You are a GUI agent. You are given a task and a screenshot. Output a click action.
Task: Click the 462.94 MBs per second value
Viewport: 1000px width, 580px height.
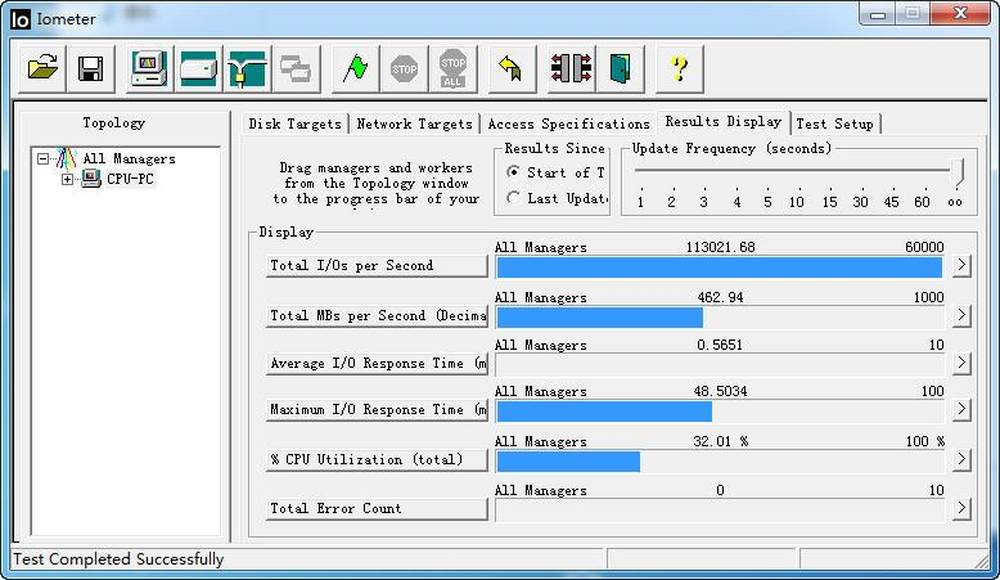pos(720,297)
